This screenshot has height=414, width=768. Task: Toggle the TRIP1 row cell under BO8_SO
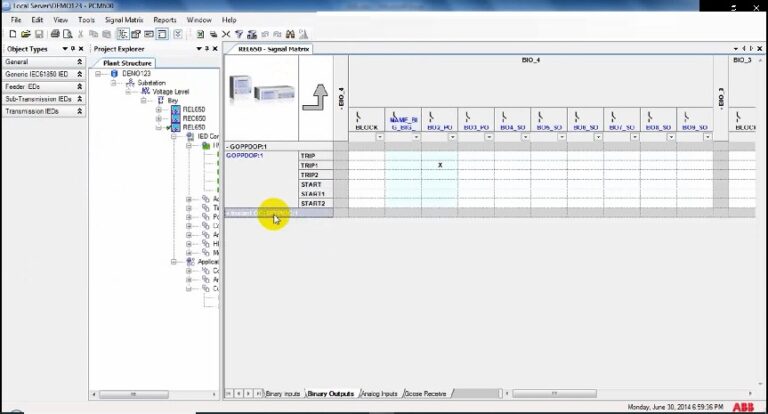click(658, 165)
